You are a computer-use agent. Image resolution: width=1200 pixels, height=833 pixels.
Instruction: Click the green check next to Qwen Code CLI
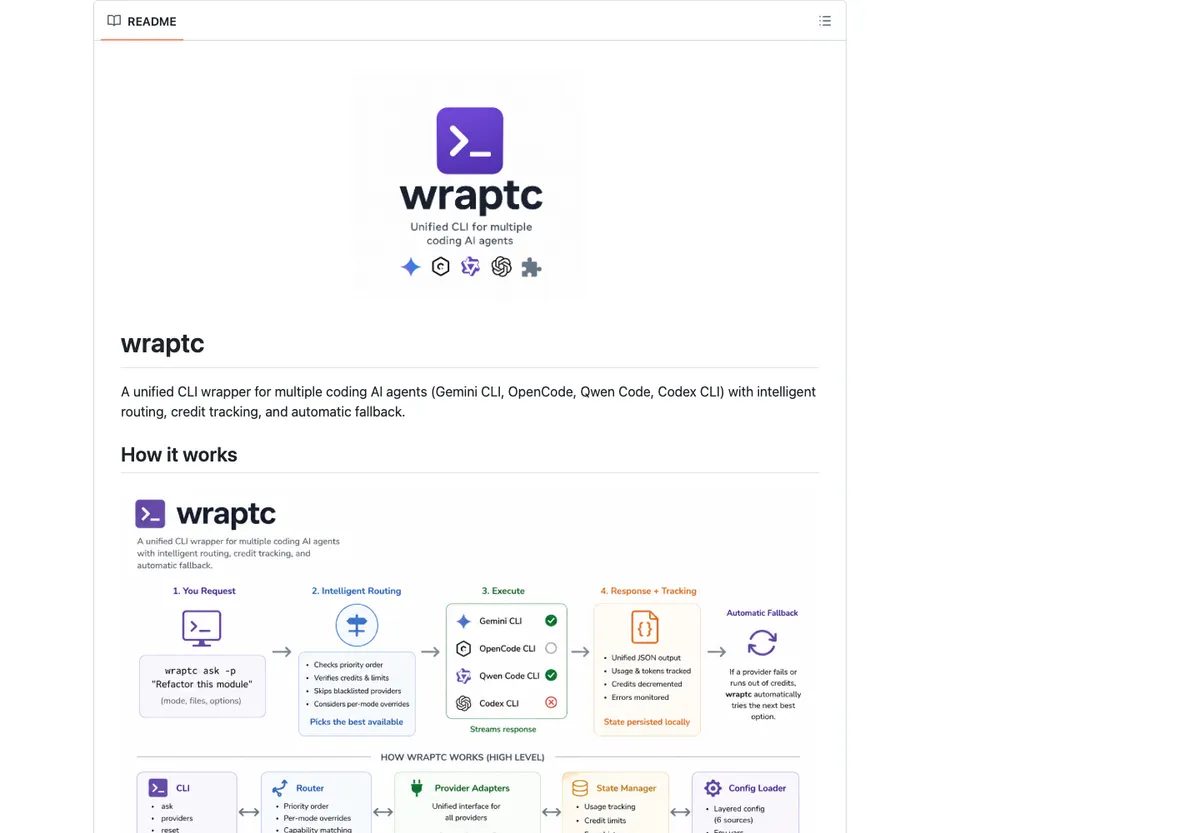coord(551,675)
